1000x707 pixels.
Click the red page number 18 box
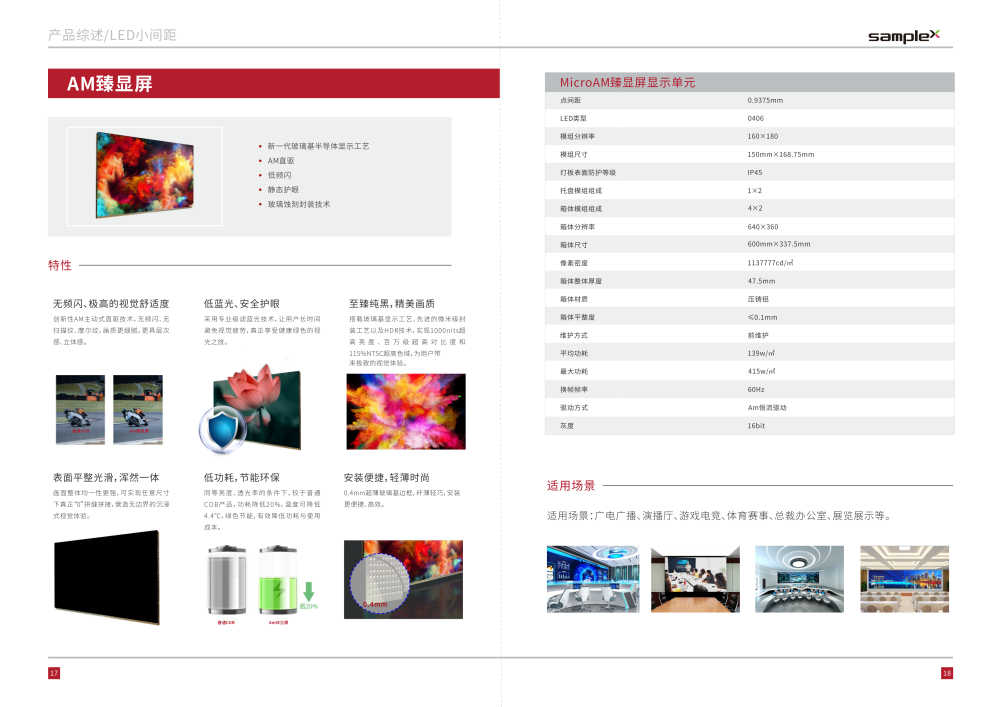[x=946, y=673]
